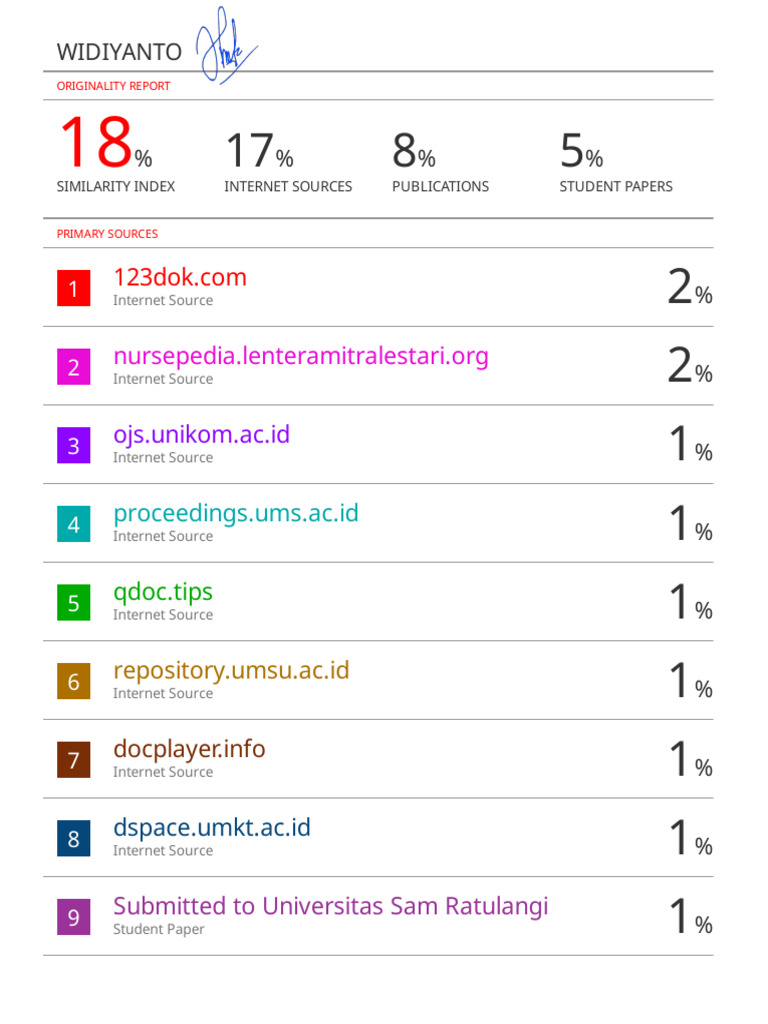Click the docplayer.info source link
This screenshot has width=768, height=1024.
(189, 749)
